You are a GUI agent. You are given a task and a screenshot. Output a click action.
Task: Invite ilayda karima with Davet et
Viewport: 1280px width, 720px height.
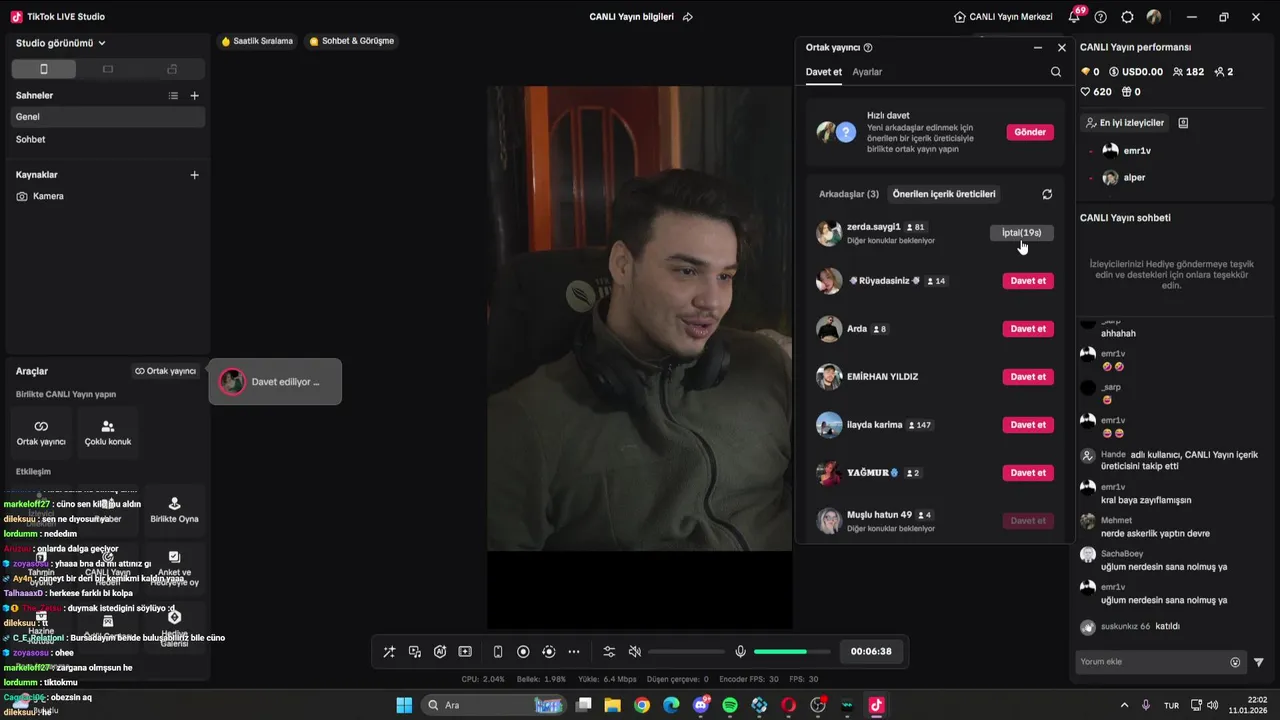1028,425
